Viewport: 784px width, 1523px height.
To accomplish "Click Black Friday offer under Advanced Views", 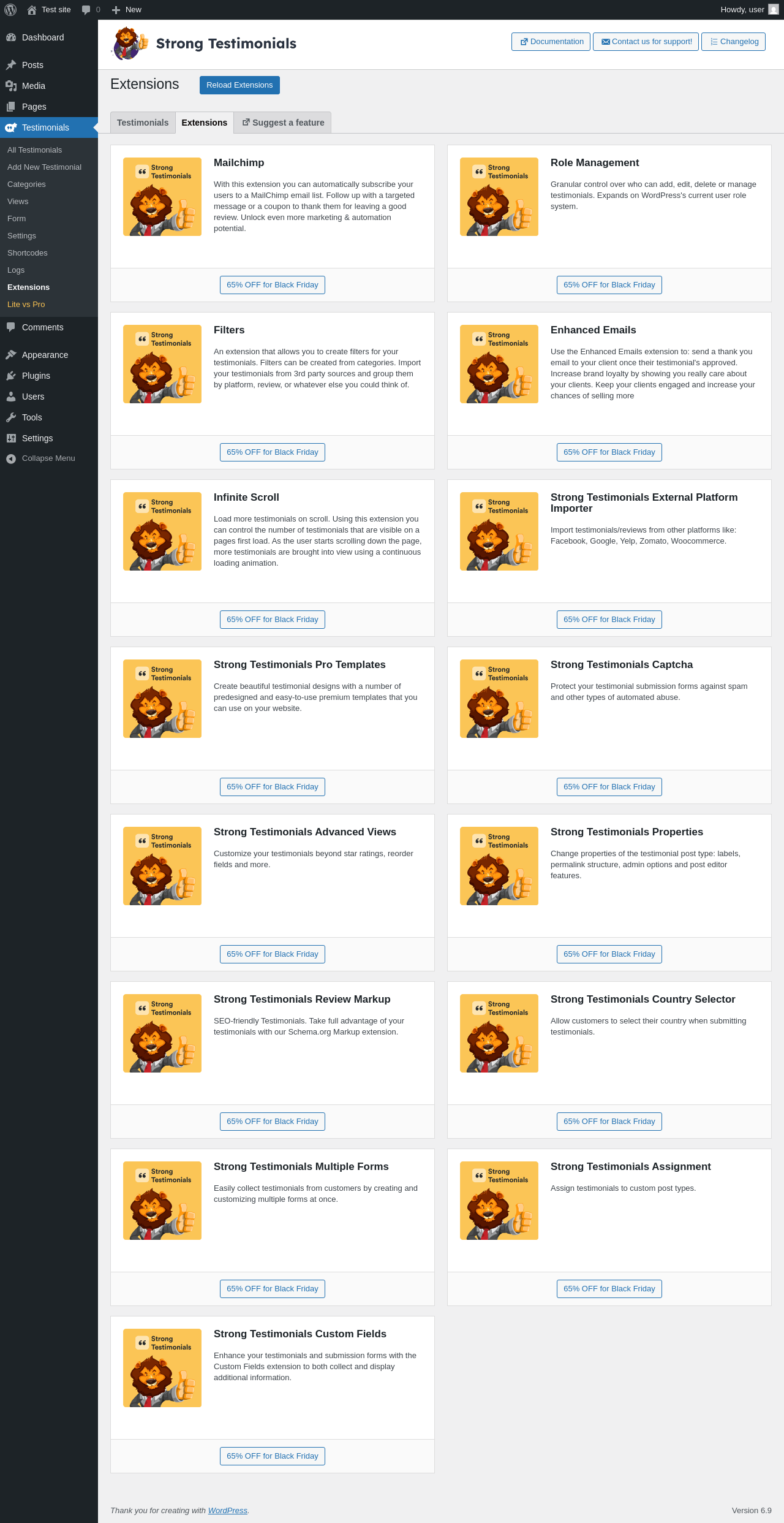I will click(x=273, y=954).
